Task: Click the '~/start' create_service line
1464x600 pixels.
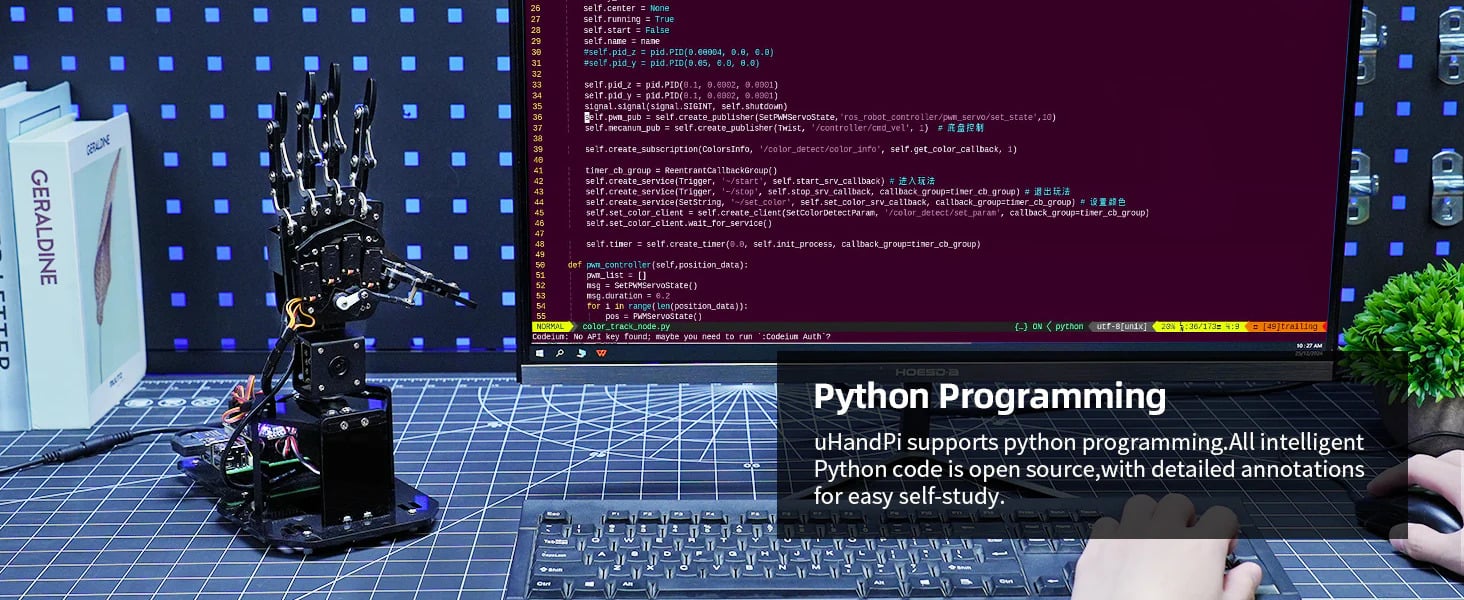Action: point(760,181)
